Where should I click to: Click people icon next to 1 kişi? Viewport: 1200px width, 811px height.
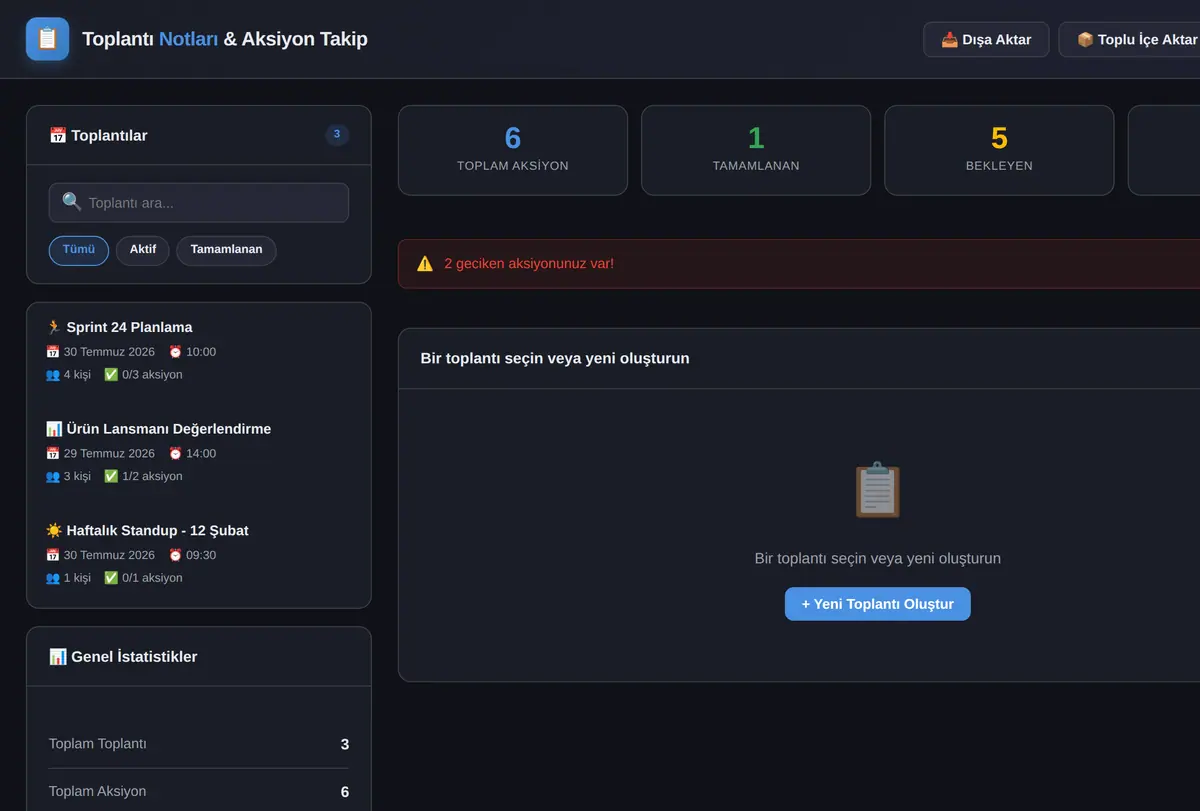click(x=52, y=578)
